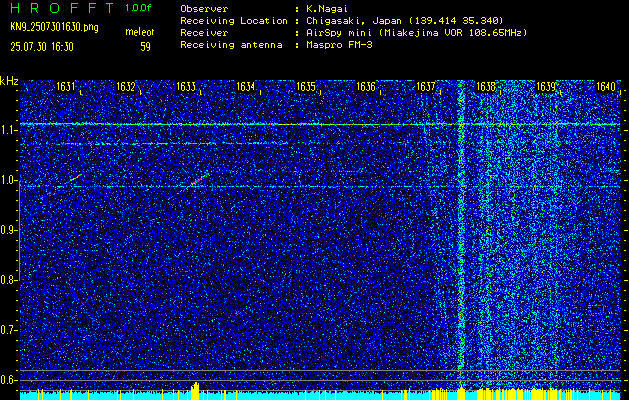The width and height of the screenshot is (629, 400).
Task: Click the 1638 time marker
Action: coord(486,86)
